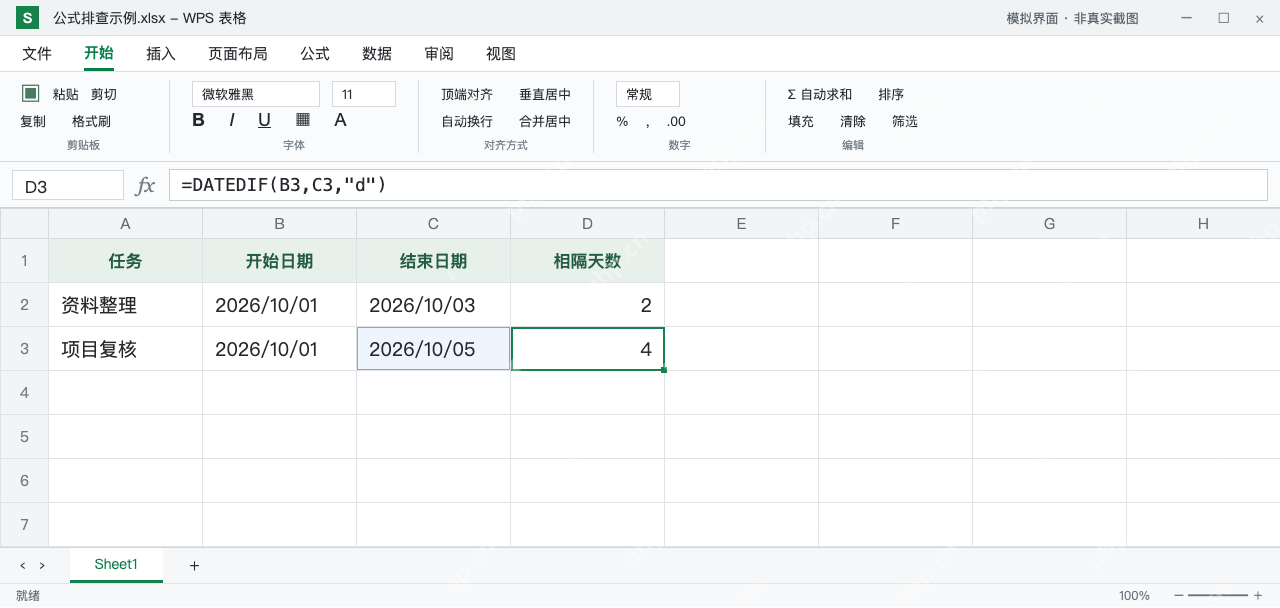Click Σ 自动求和 autosum
This screenshot has width=1280, height=608.
click(820, 94)
